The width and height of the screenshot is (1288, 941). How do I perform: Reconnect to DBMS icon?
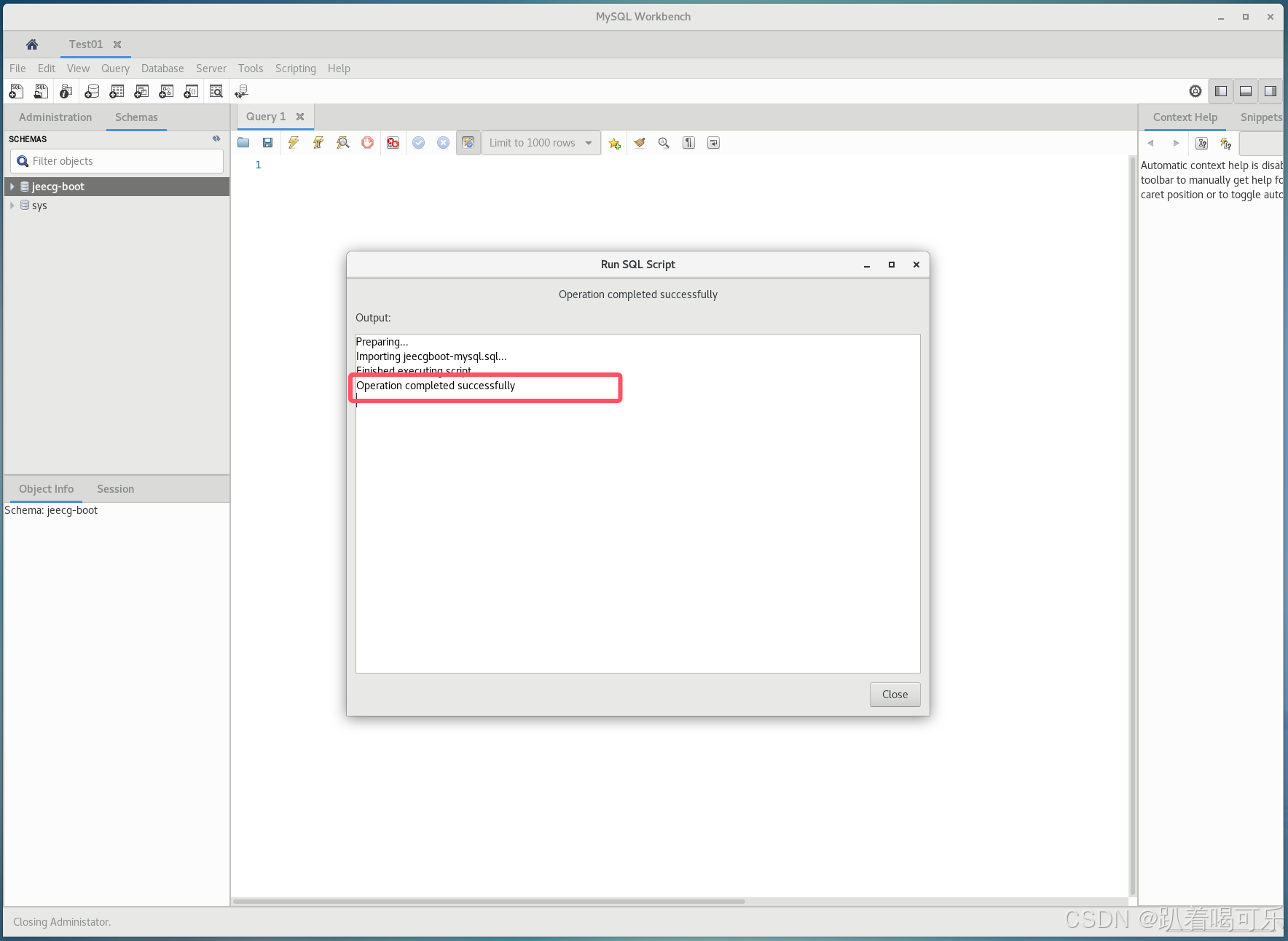click(242, 91)
